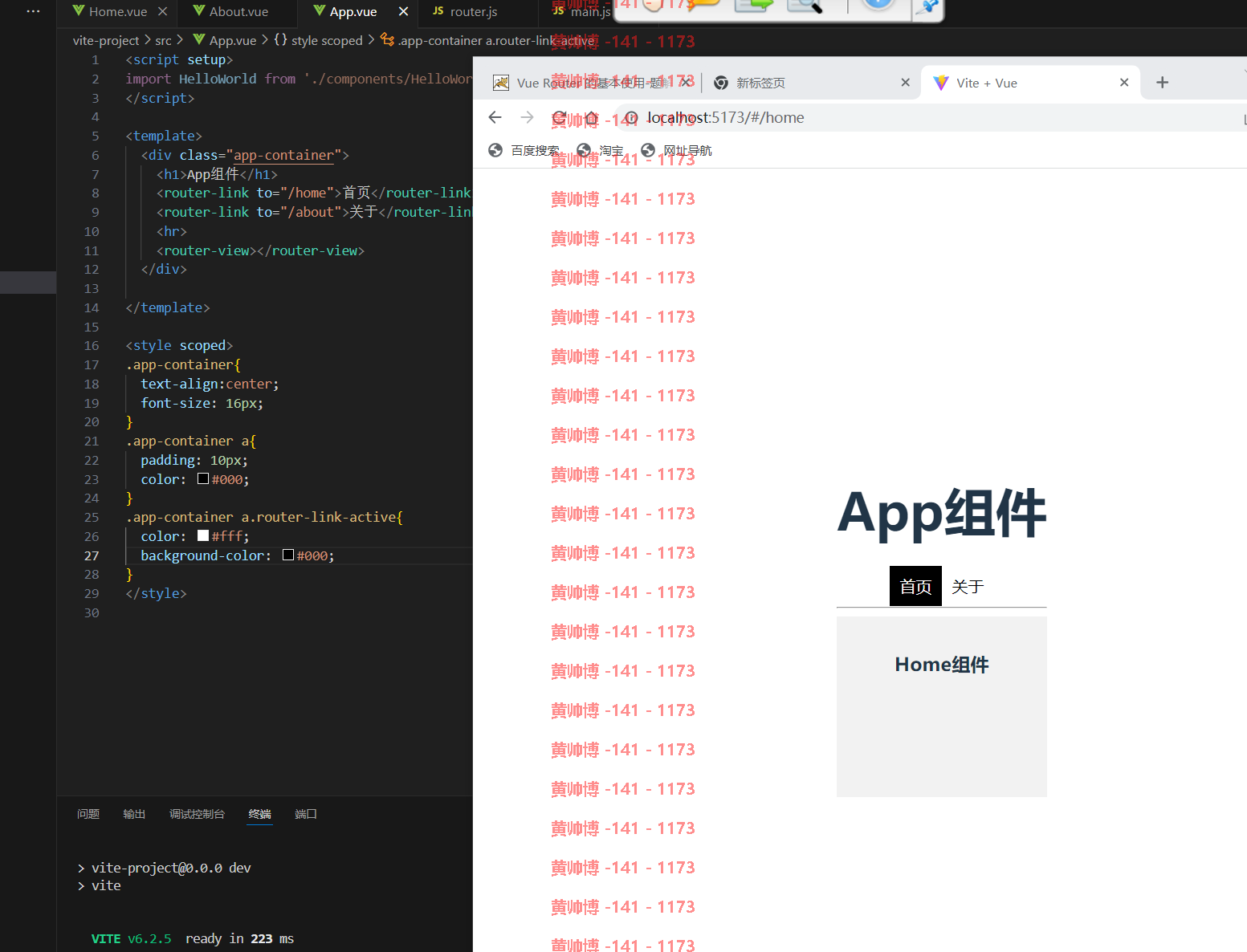
Task: Click the src breadcrumb segment
Action: pos(163,40)
